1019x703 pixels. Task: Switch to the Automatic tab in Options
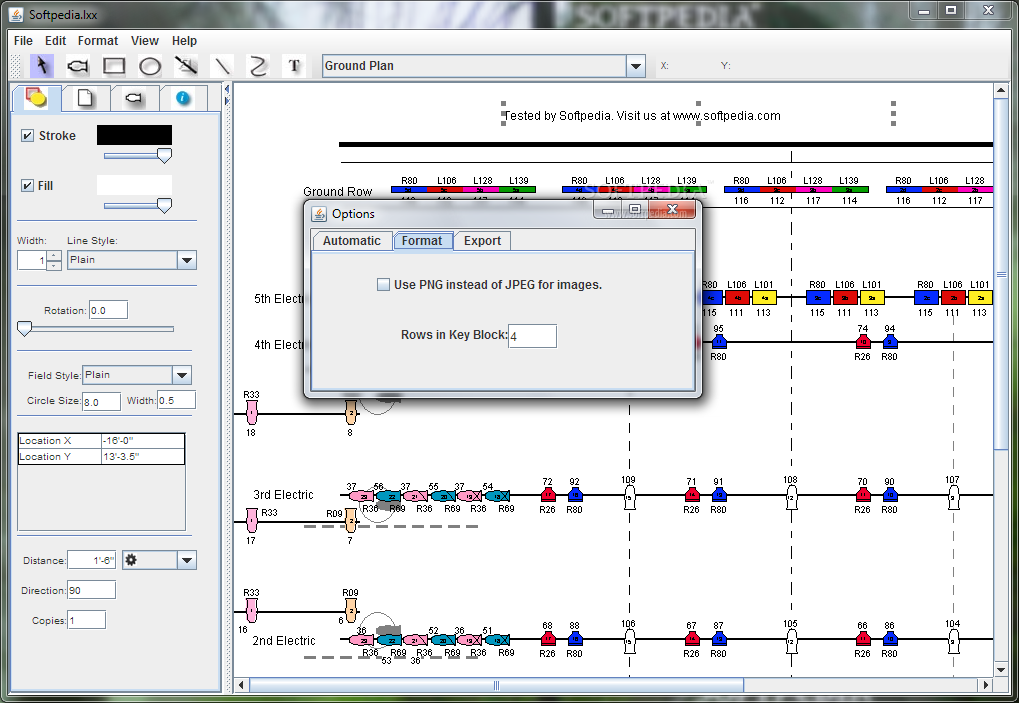tap(352, 240)
